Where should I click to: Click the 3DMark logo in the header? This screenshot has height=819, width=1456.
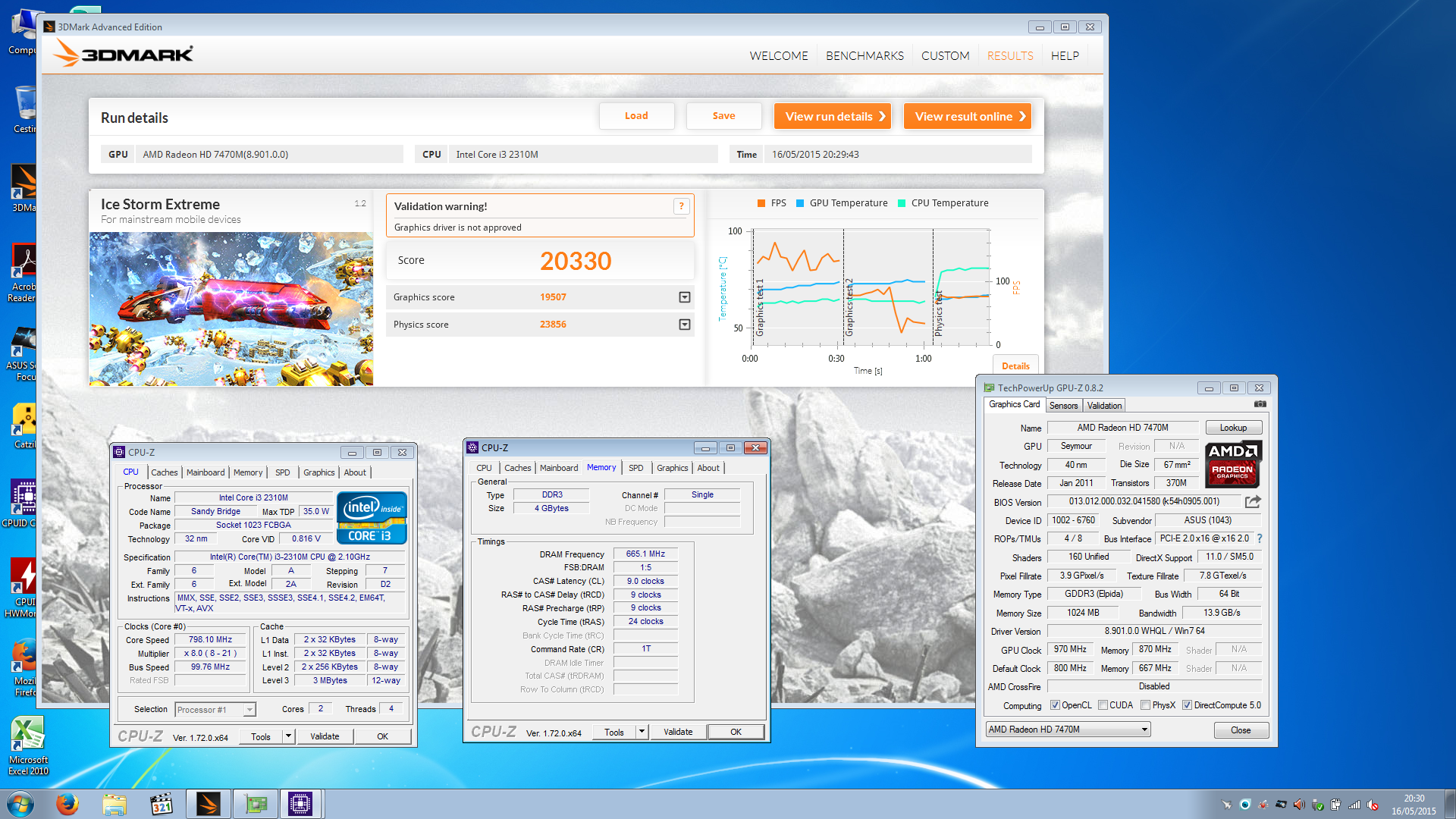[124, 54]
